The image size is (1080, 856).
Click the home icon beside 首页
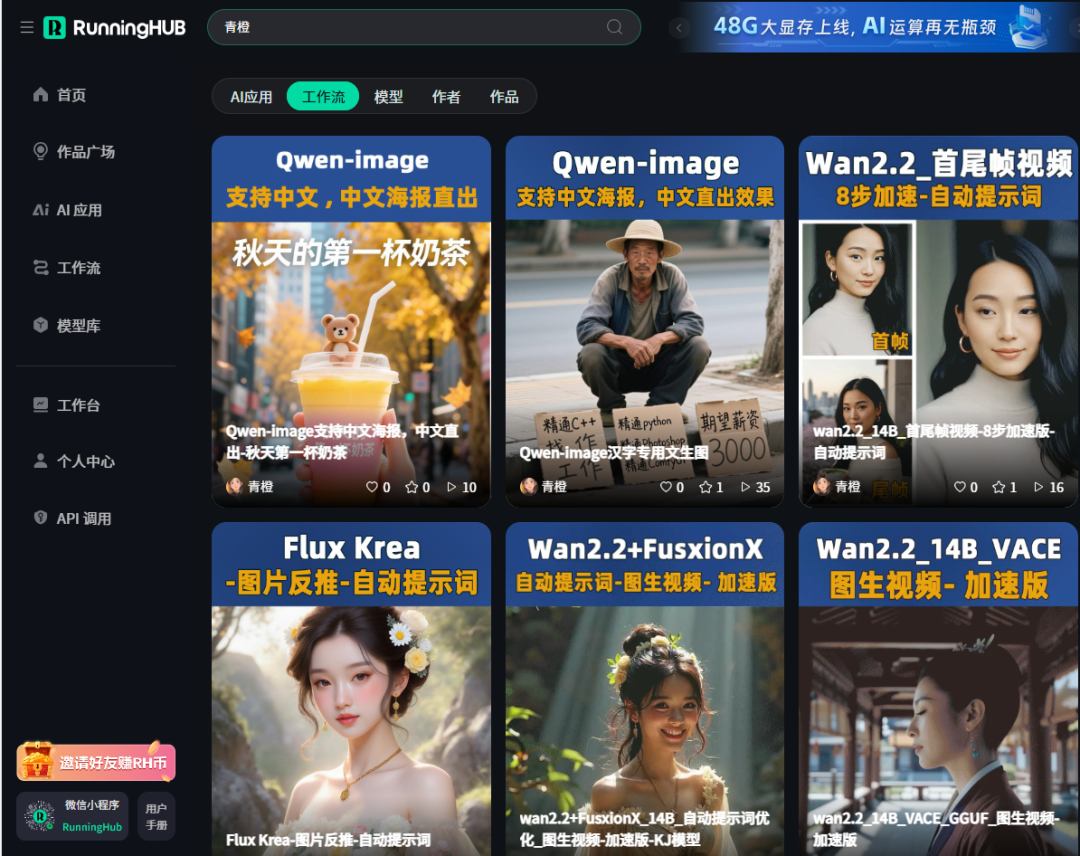click(x=41, y=94)
